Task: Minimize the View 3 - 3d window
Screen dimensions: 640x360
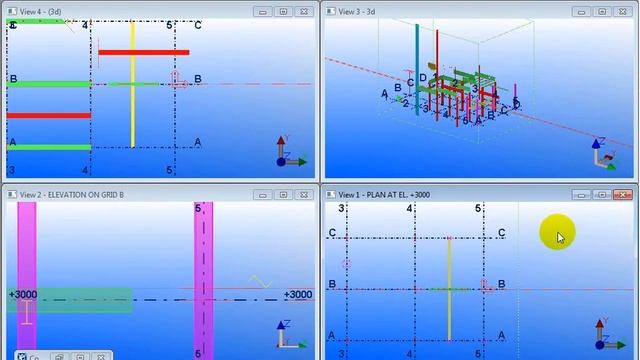Action: [x=581, y=12]
